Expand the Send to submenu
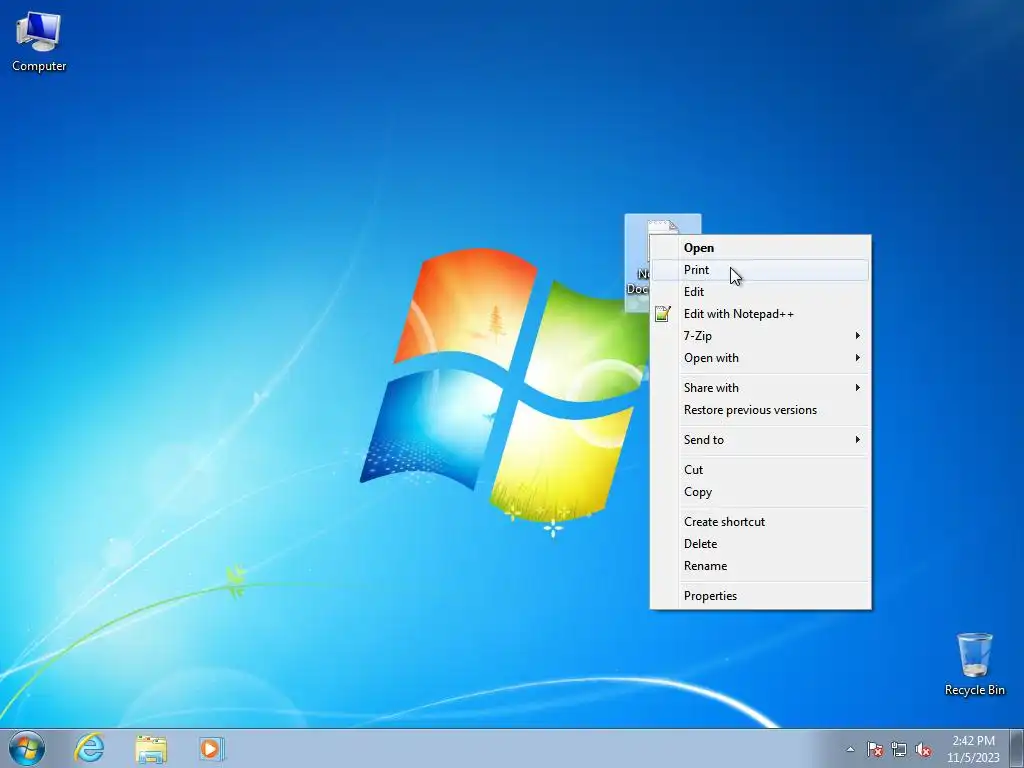This screenshot has width=1024, height=768. [761, 440]
